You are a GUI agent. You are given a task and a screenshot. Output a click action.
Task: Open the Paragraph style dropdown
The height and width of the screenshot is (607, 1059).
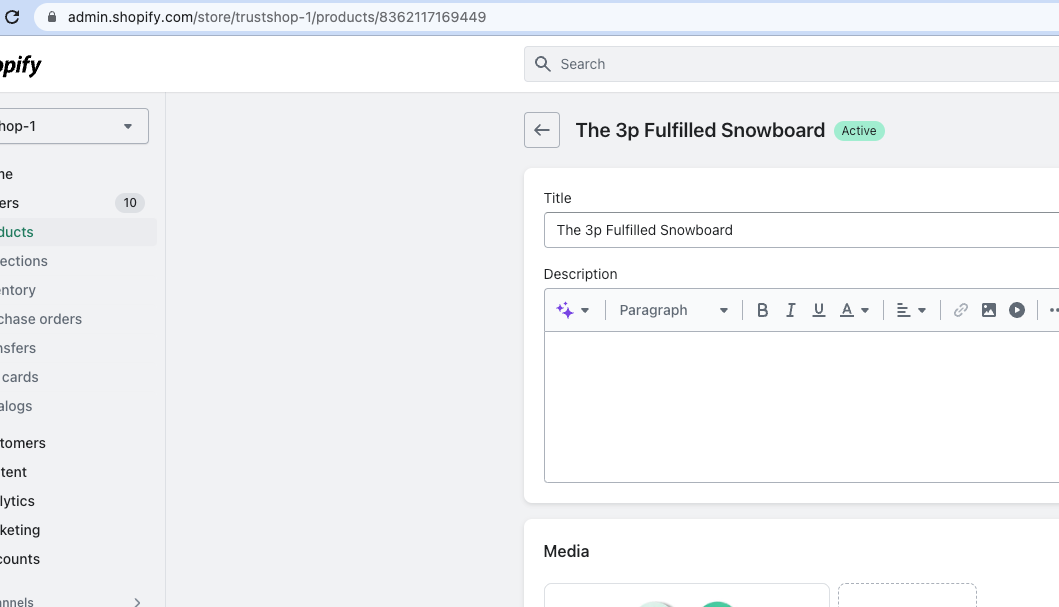[673, 310]
